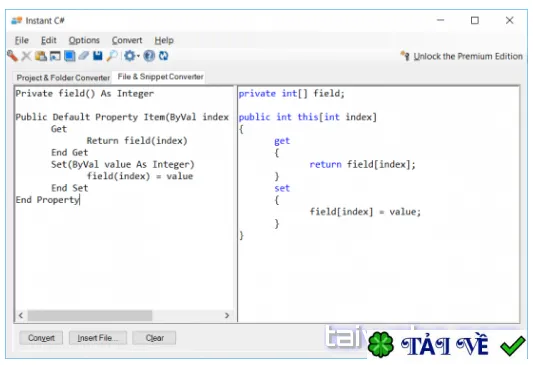533x365 pixels.
Task: Click 'return field[index];' in C# output
Action: coord(362,164)
